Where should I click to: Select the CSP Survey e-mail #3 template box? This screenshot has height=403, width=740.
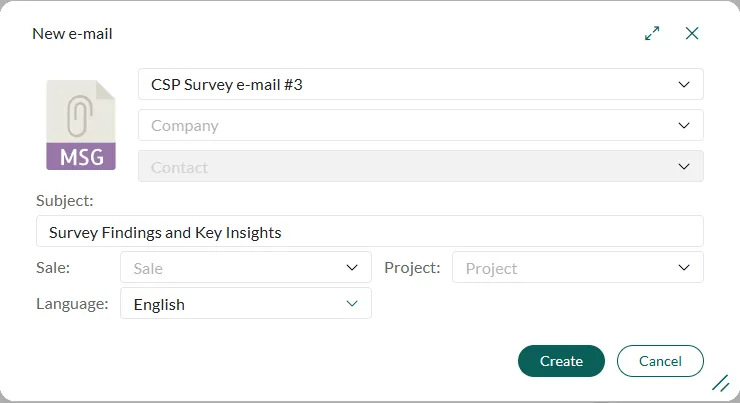[400, 85]
